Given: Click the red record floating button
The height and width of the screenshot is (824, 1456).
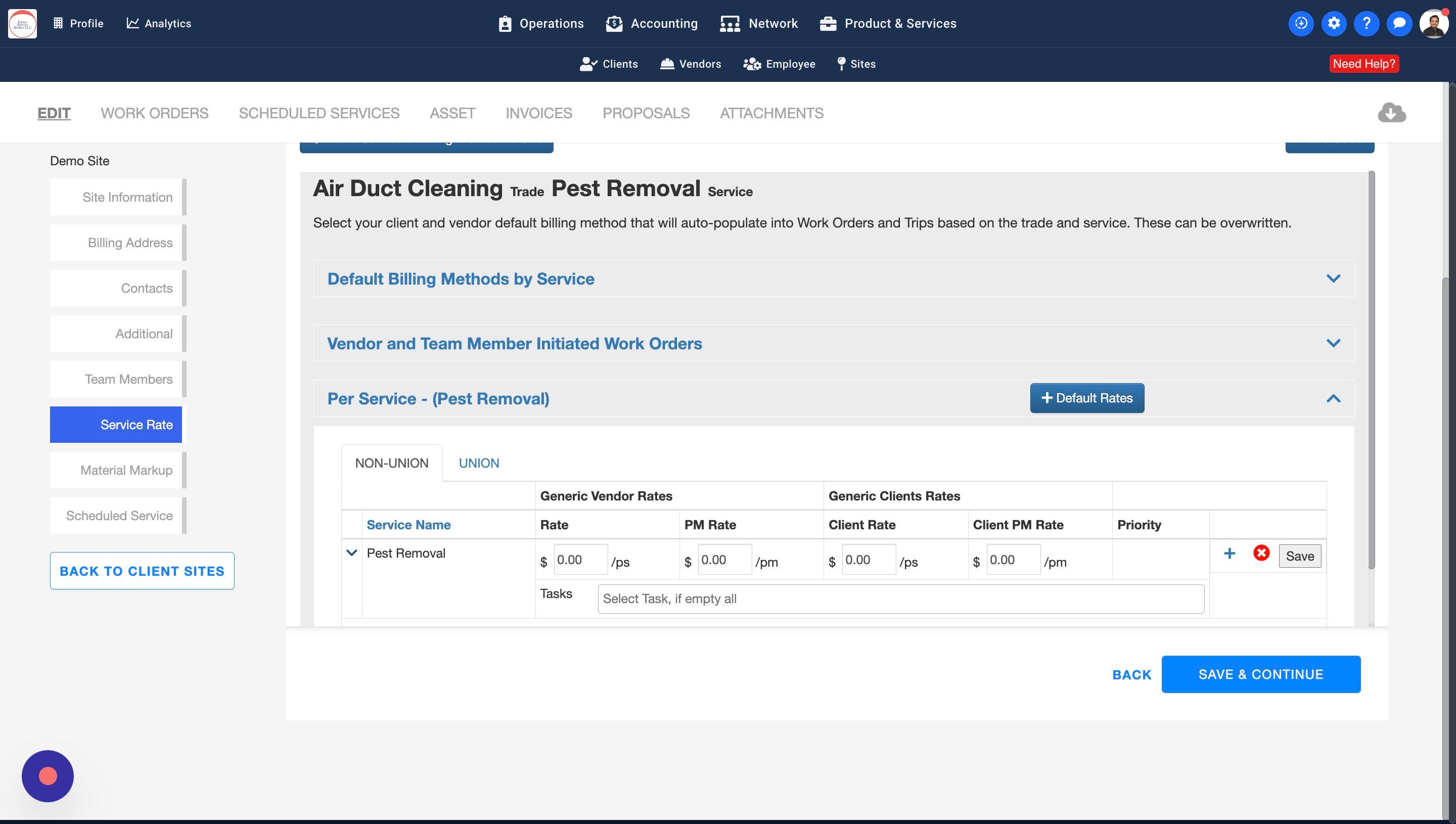Looking at the screenshot, I should pos(48,776).
